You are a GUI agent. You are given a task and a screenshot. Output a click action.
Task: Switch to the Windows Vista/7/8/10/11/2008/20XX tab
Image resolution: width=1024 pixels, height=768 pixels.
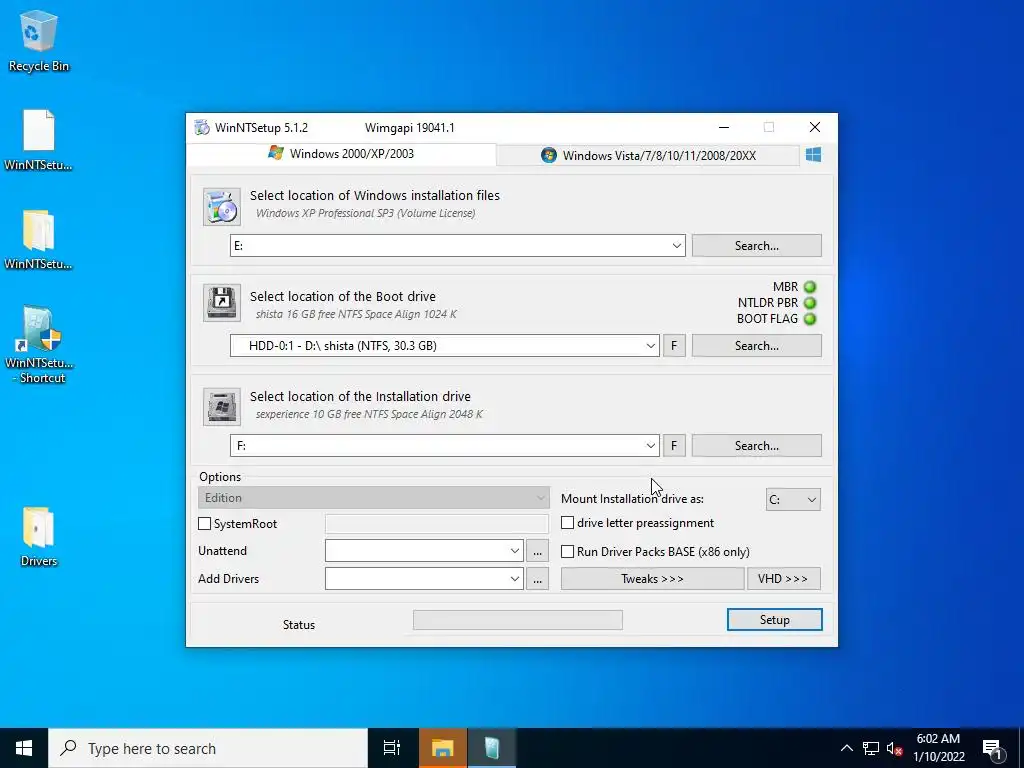pyautogui.click(x=648, y=155)
